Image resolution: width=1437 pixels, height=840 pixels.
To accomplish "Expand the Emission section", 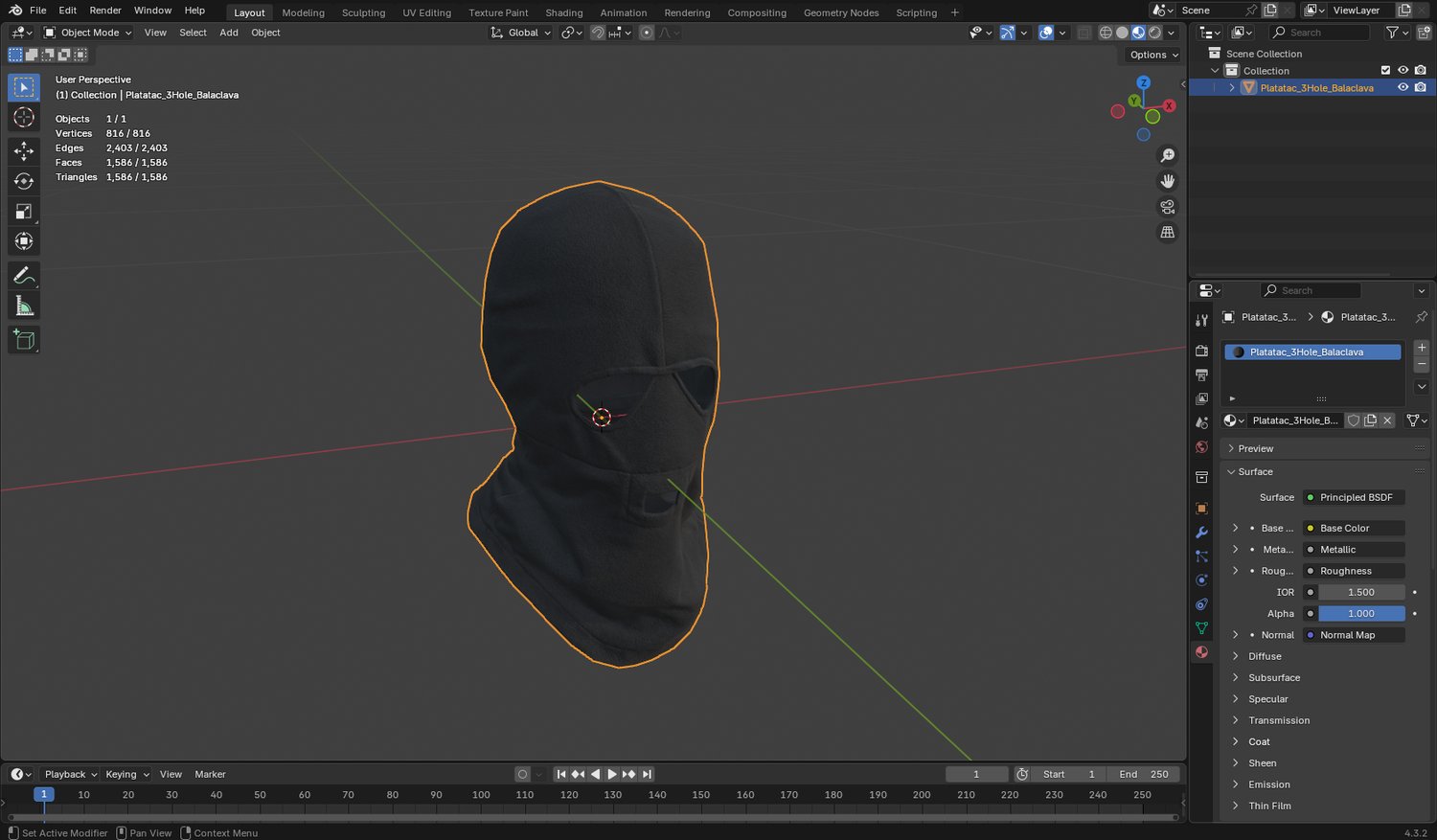I will point(1268,784).
